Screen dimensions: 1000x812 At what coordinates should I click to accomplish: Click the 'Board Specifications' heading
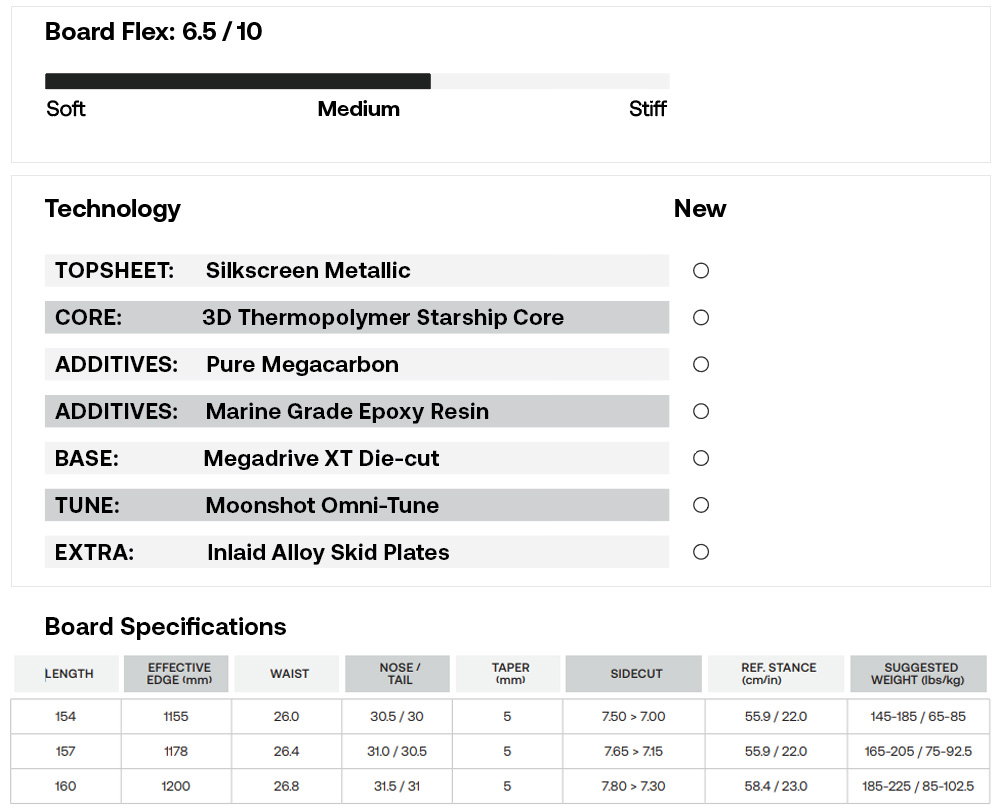coord(166,627)
